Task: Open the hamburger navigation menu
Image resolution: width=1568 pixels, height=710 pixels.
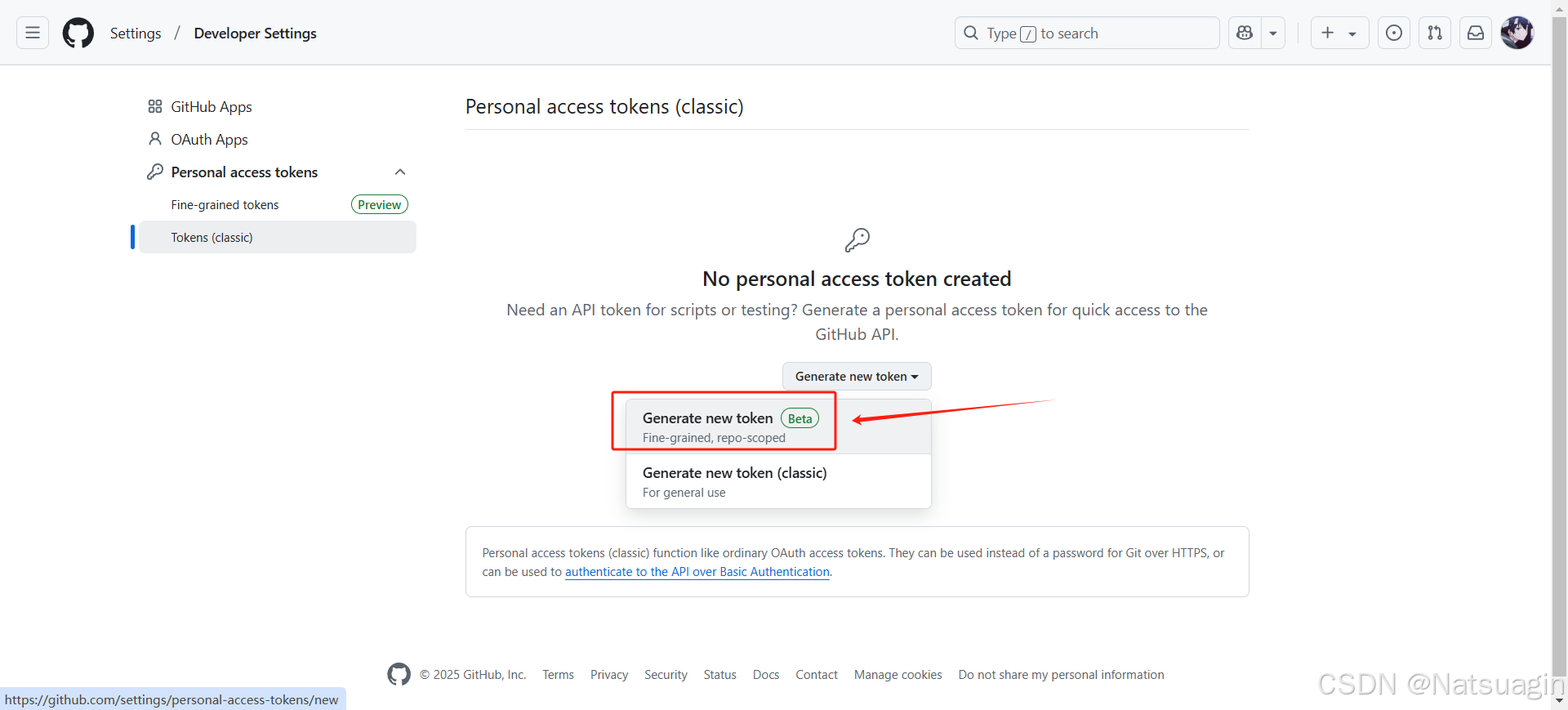Action: (x=33, y=33)
